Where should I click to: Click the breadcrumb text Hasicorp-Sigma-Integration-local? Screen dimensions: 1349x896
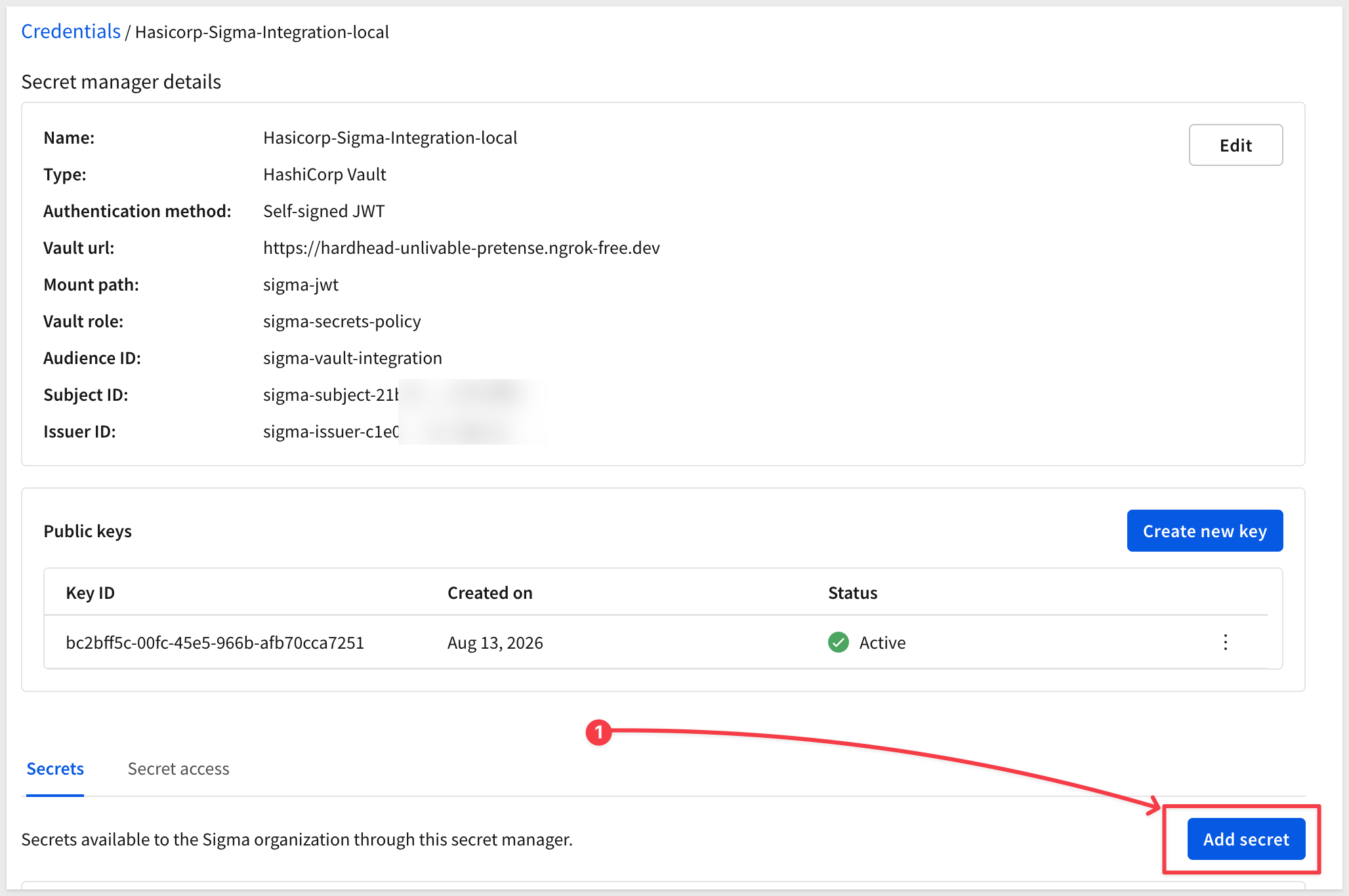point(262,31)
